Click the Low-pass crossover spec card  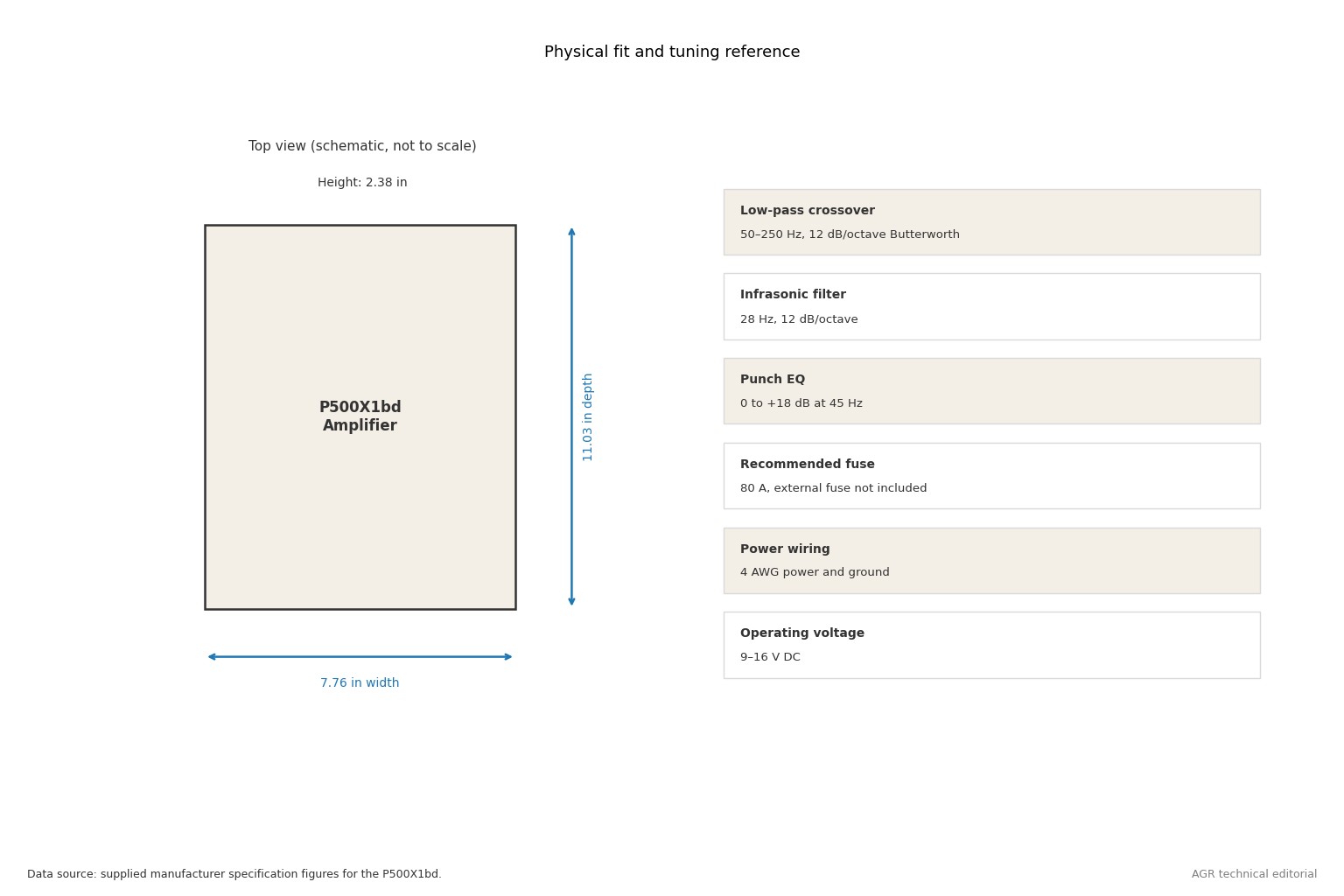991,222
